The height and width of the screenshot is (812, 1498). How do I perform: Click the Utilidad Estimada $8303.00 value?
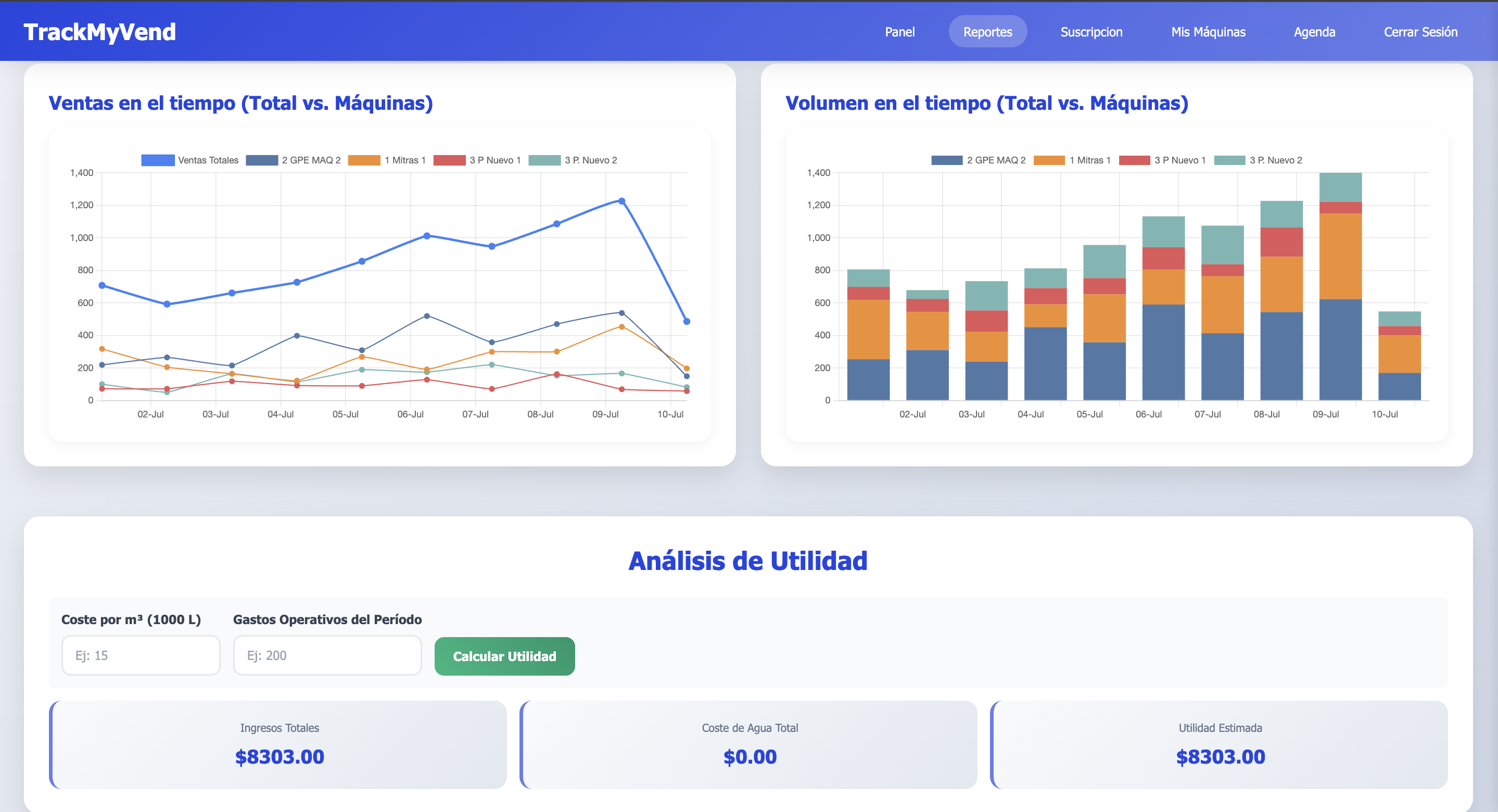click(x=1220, y=757)
